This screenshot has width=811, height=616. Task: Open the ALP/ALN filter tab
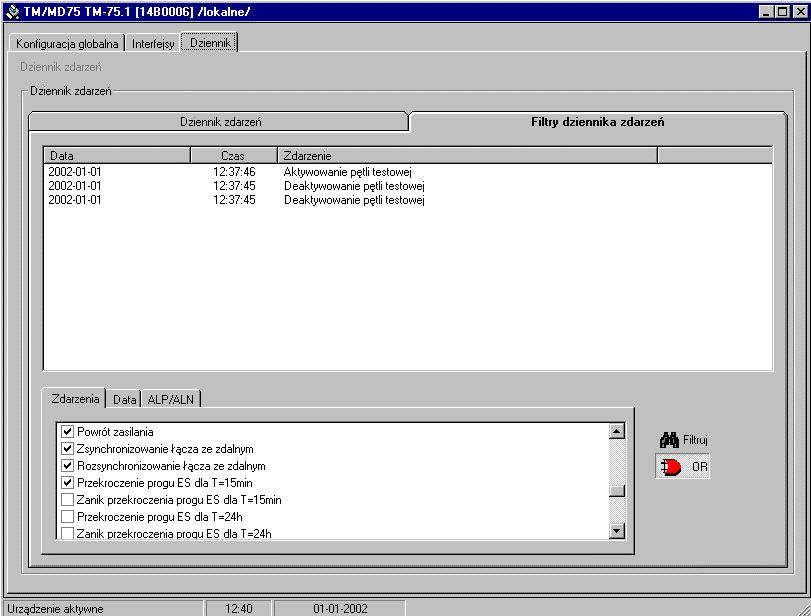(x=171, y=399)
